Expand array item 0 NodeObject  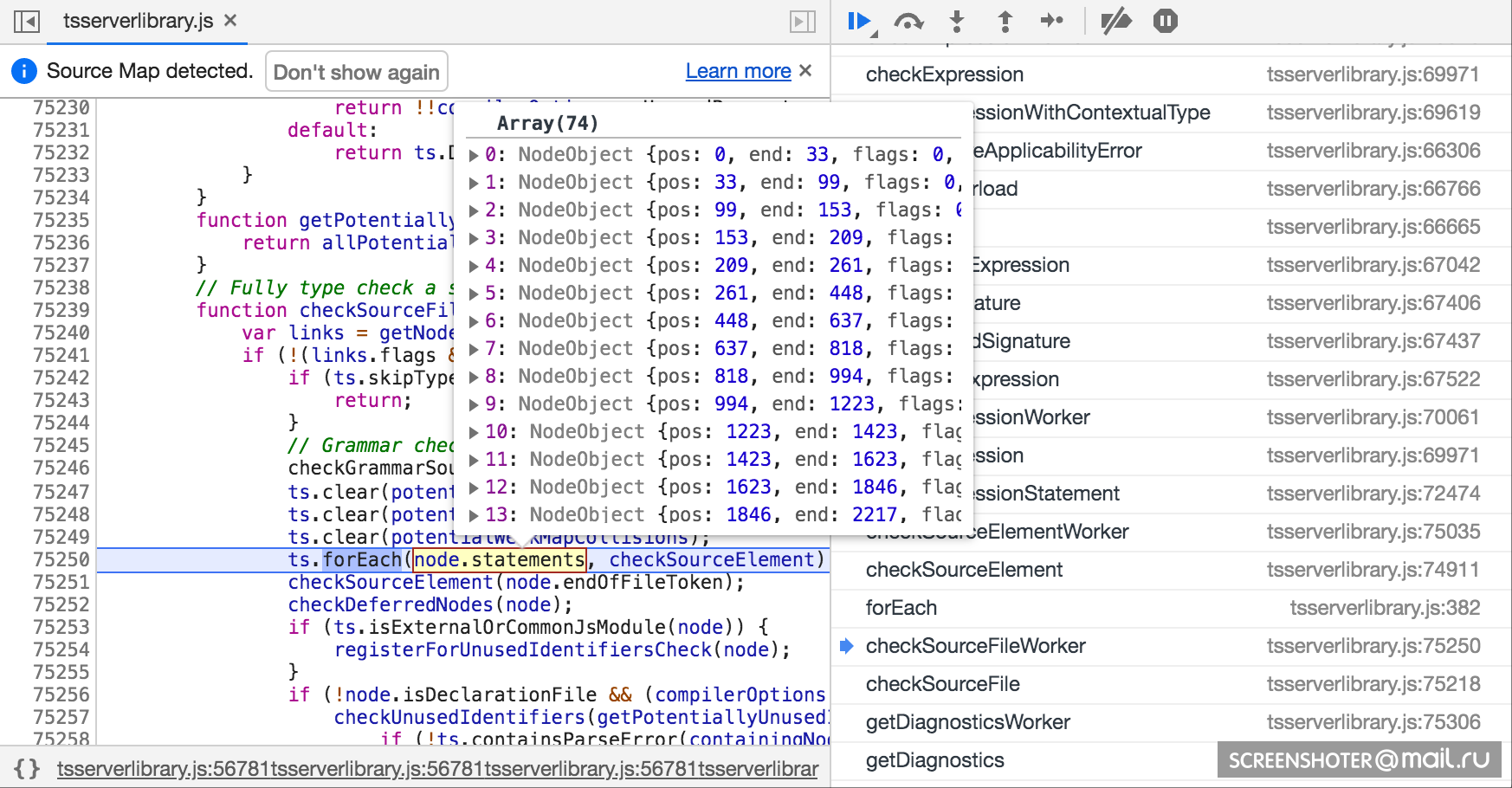[x=474, y=155]
